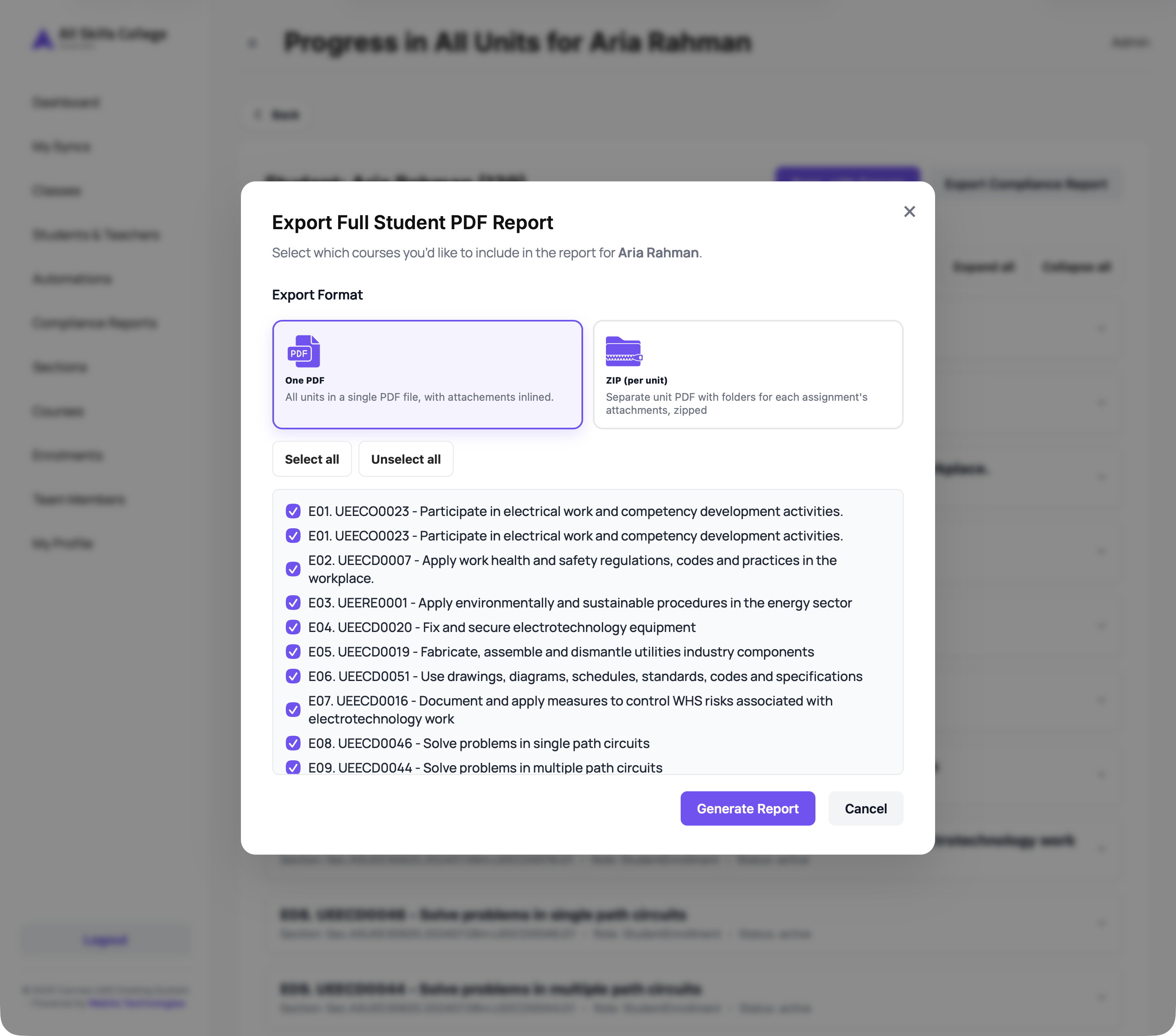Click the 'Export Full Student PDF Report' heading
The width and height of the screenshot is (1176, 1036).
tap(412, 222)
